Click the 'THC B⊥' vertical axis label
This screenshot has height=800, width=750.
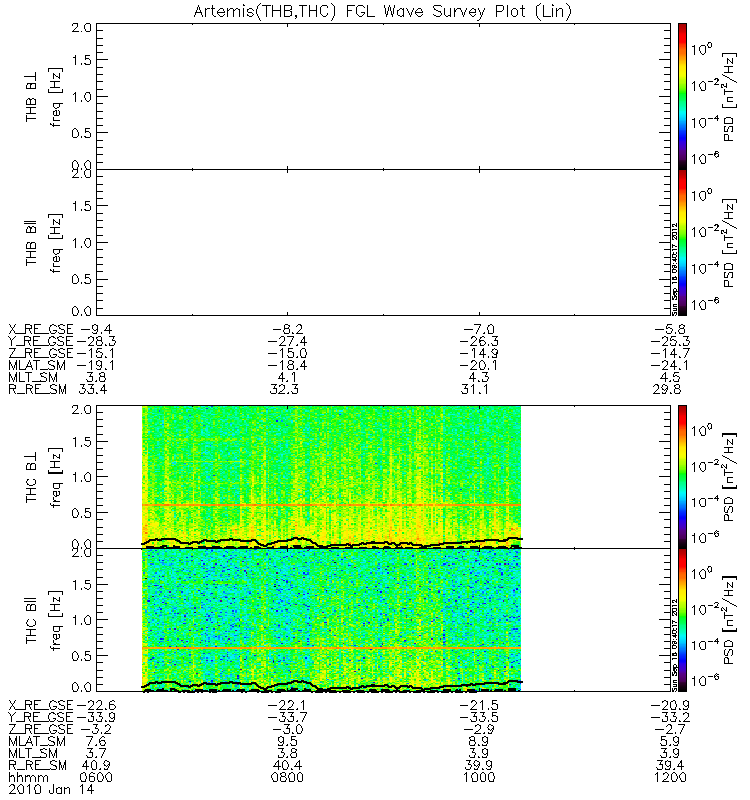[x=32, y=477]
